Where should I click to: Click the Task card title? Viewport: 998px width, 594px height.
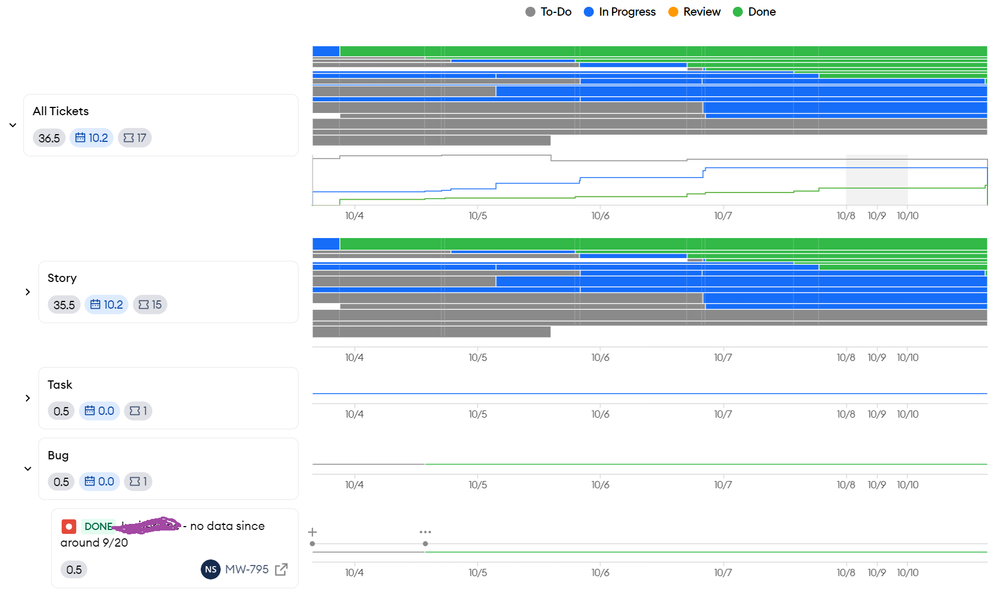point(60,385)
